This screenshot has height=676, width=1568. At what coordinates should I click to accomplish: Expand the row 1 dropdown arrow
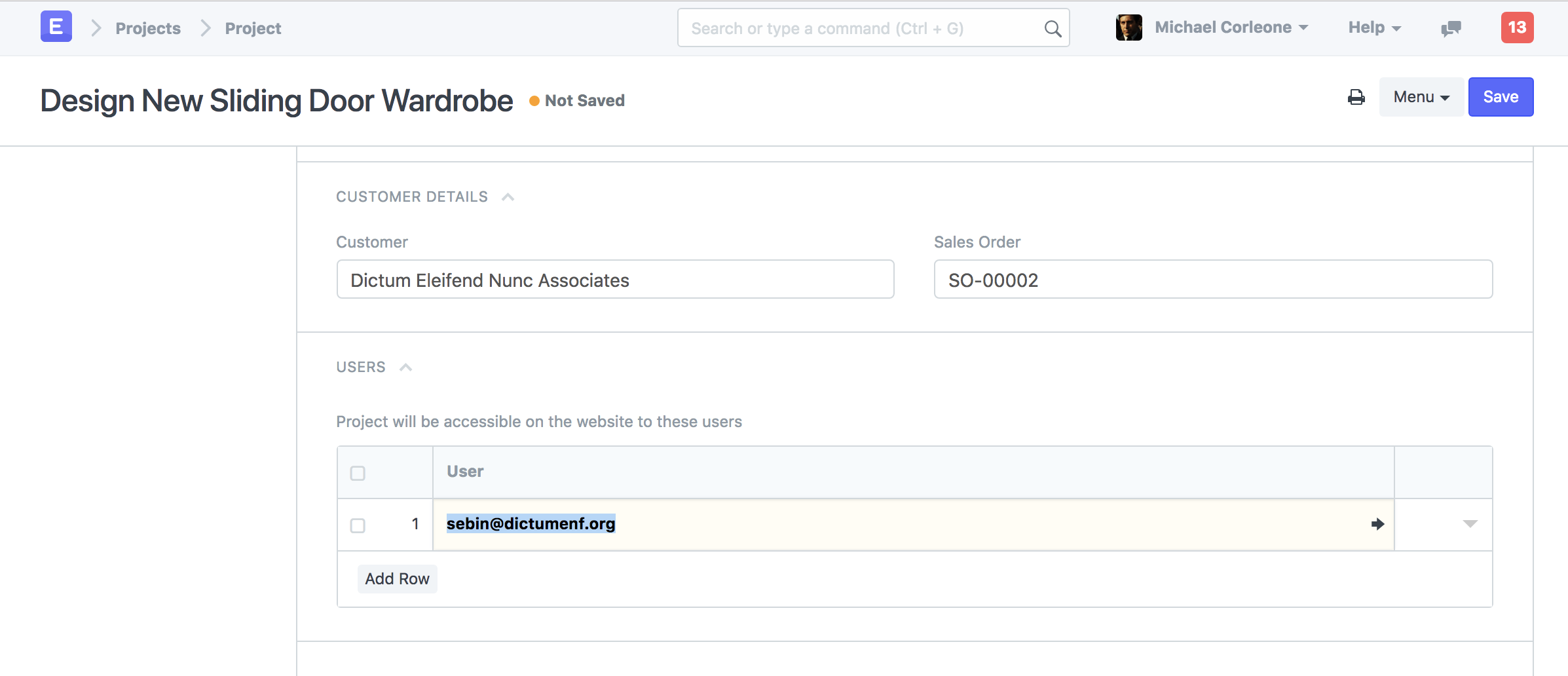1470,524
